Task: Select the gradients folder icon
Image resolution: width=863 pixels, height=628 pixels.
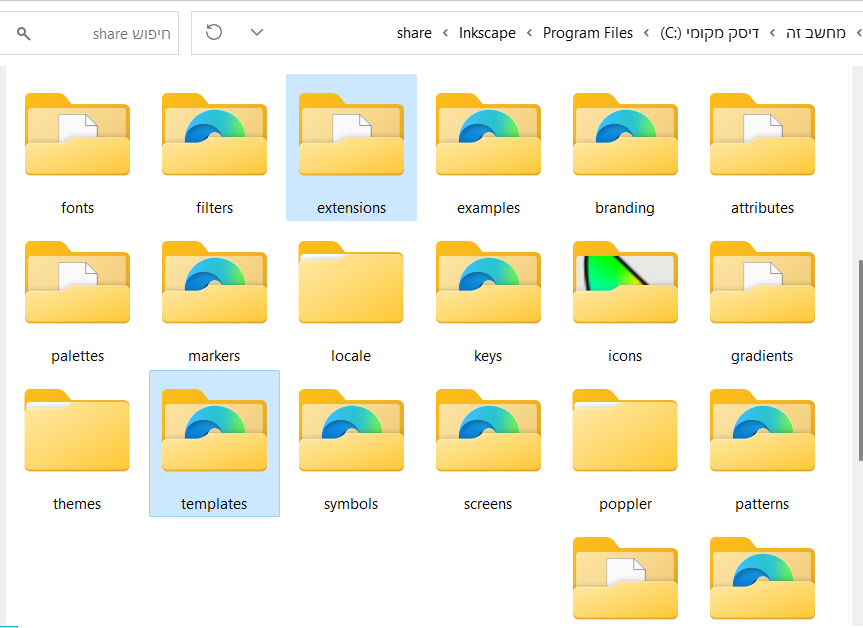Action: click(x=762, y=282)
